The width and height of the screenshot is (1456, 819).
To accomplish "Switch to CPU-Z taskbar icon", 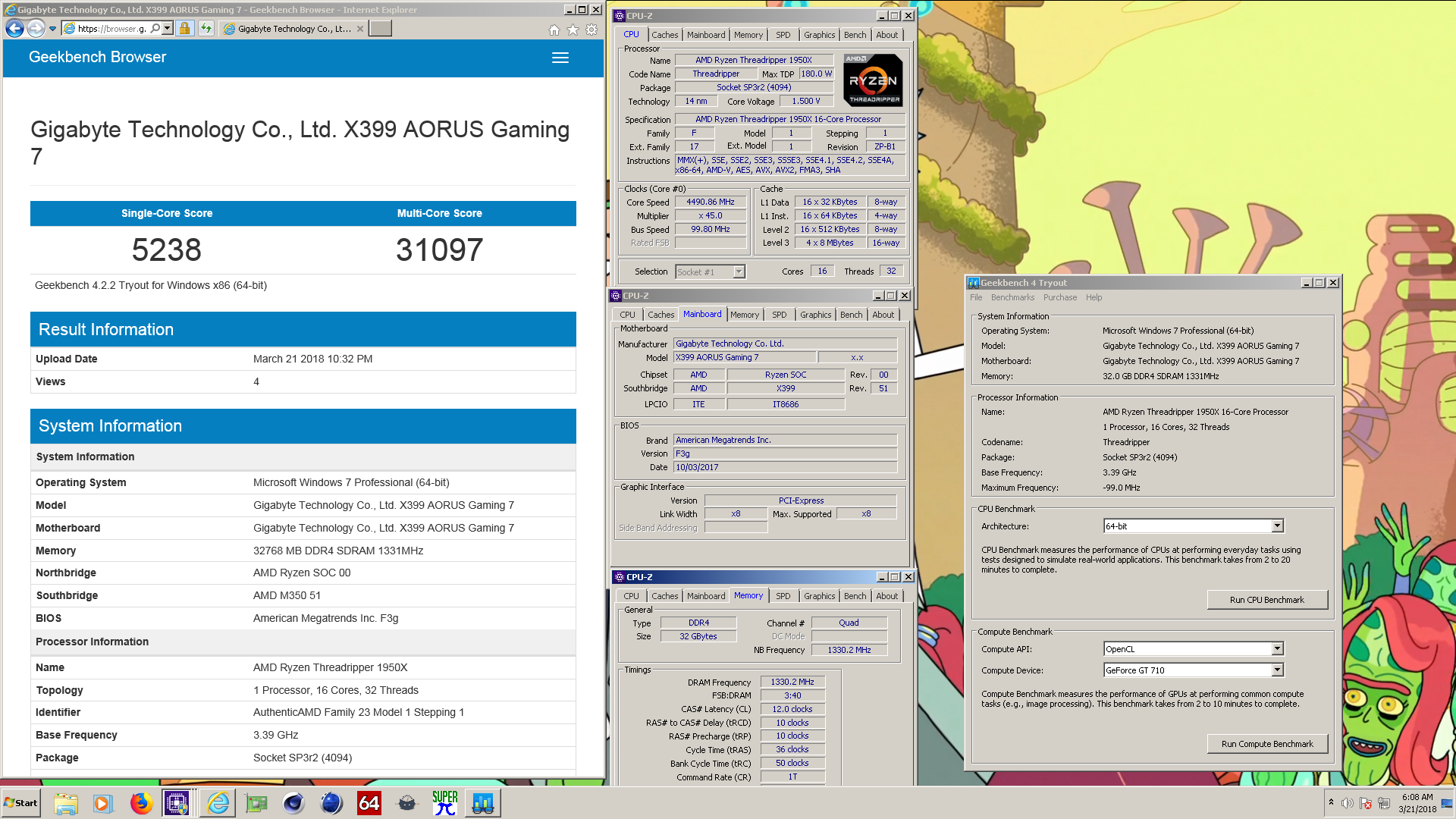I will pos(177,803).
